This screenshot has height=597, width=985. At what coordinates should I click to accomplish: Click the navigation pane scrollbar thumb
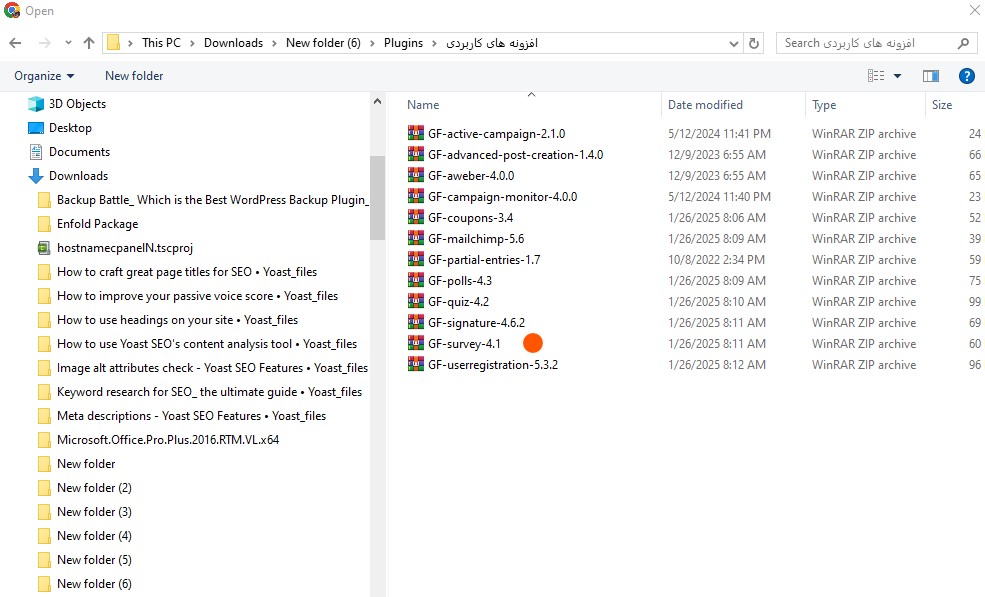pyautogui.click(x=377, y=198)
